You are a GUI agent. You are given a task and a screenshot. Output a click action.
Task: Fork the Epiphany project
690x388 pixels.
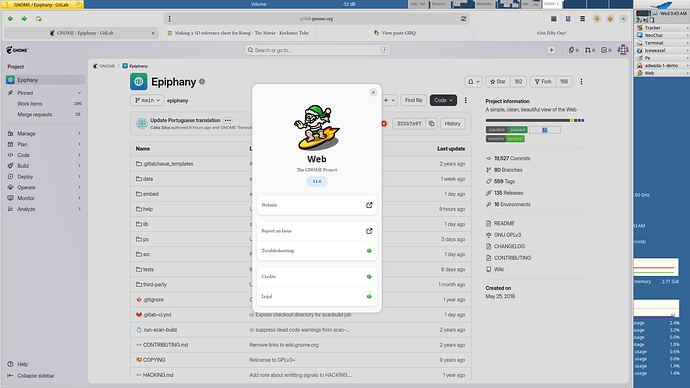543,81
